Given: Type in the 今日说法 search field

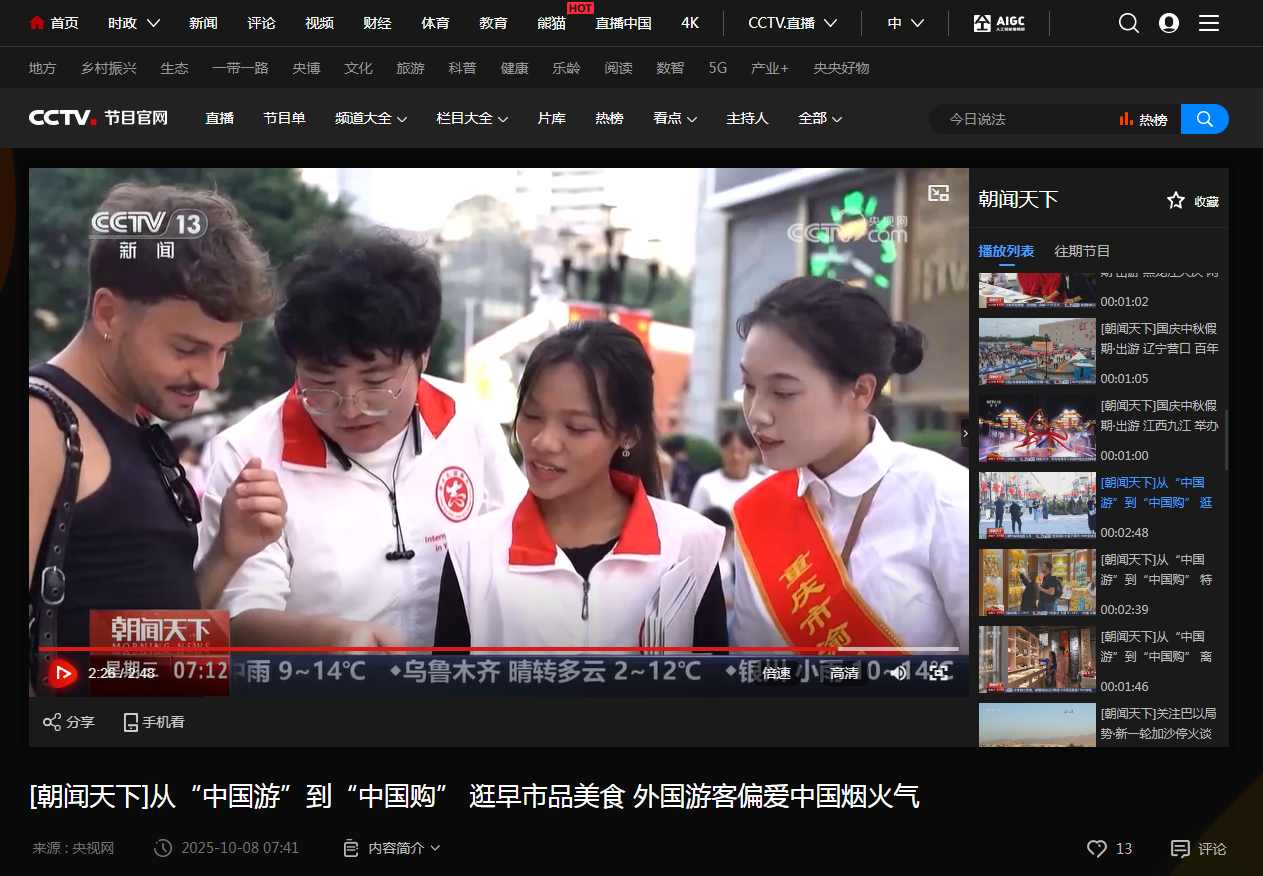Looking at the screenshot, I should point(1025,119).
